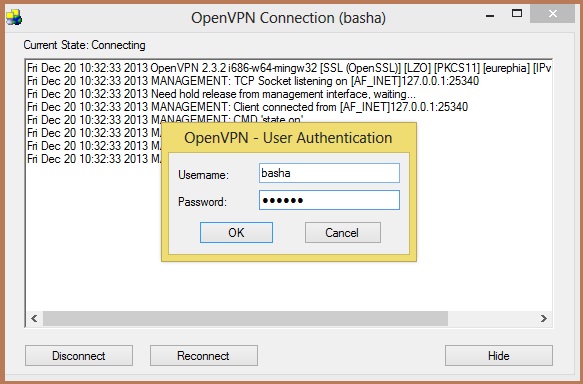Focus the Username field containing basha
The height and width of the screenshot is (384, 583).
[329, 173]
